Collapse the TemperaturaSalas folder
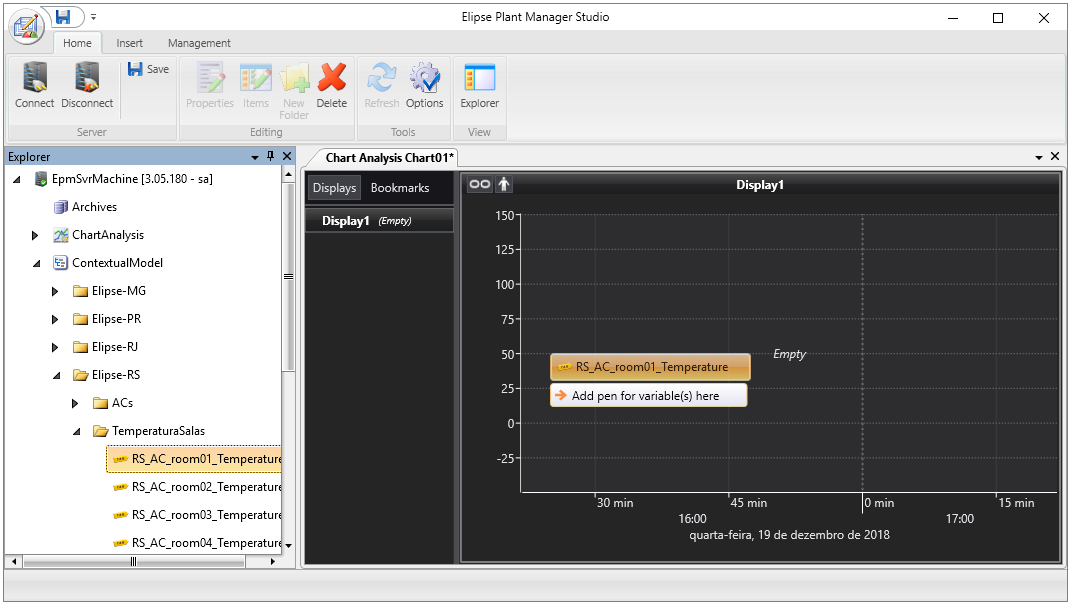The width and height of the screenshot is (1069, 605). point(76,431)
